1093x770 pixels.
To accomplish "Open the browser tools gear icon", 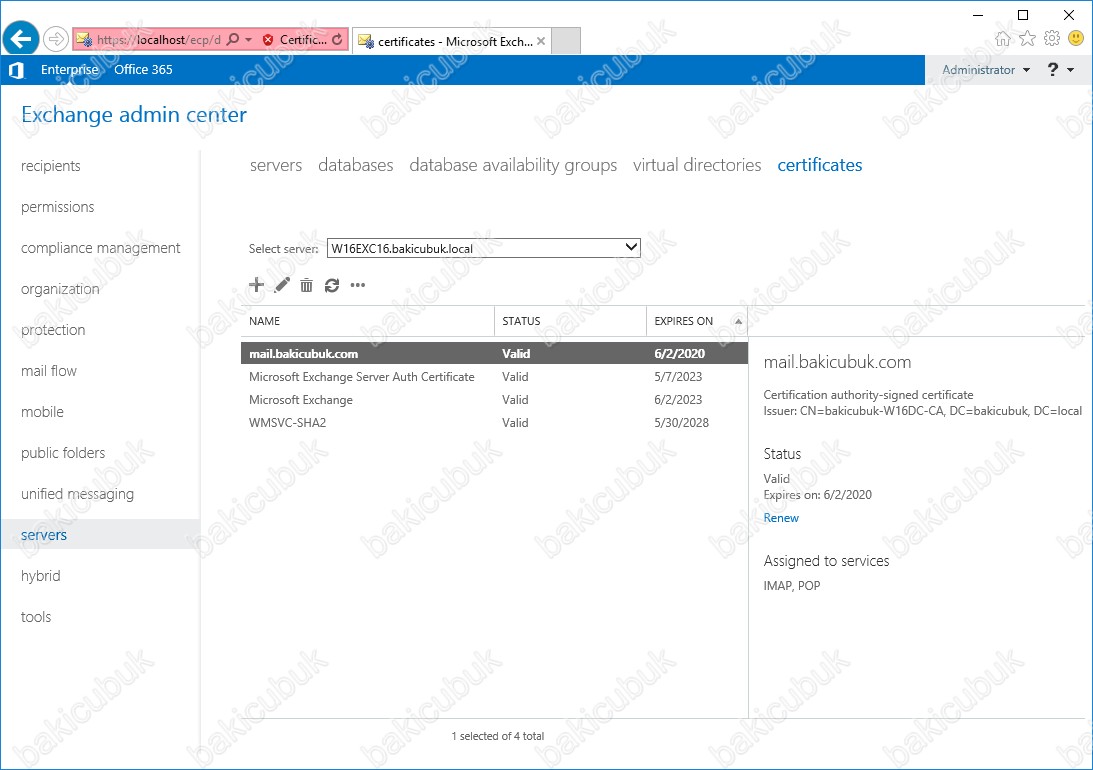I will click(1052, 39).
